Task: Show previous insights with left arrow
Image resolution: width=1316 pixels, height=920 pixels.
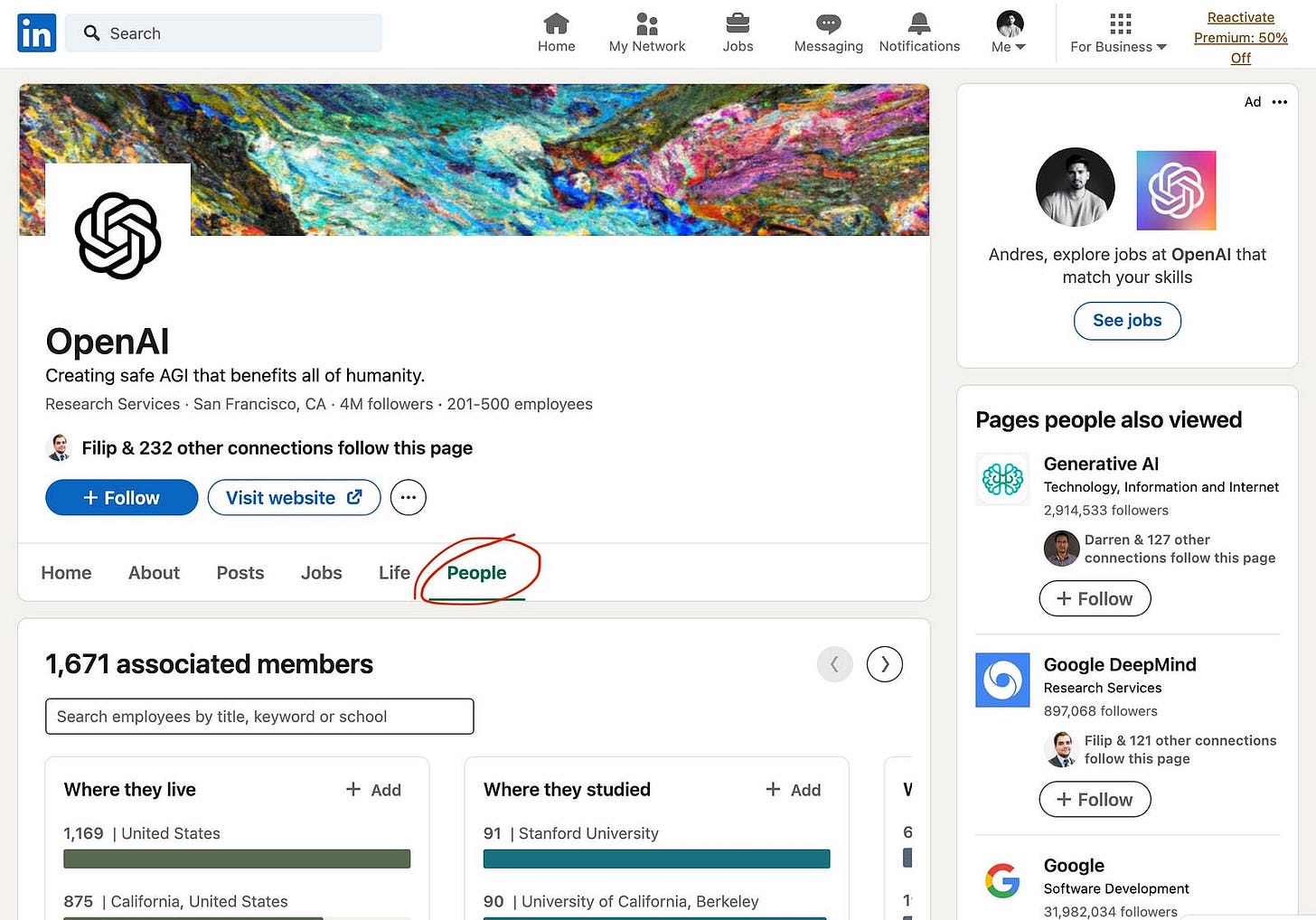Action: pos(834,664)
